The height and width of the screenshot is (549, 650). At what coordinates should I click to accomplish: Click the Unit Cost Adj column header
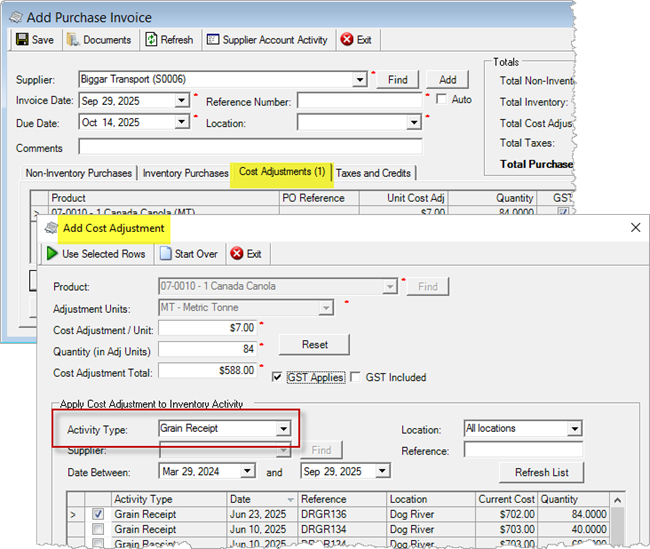(x=403, y=198)
